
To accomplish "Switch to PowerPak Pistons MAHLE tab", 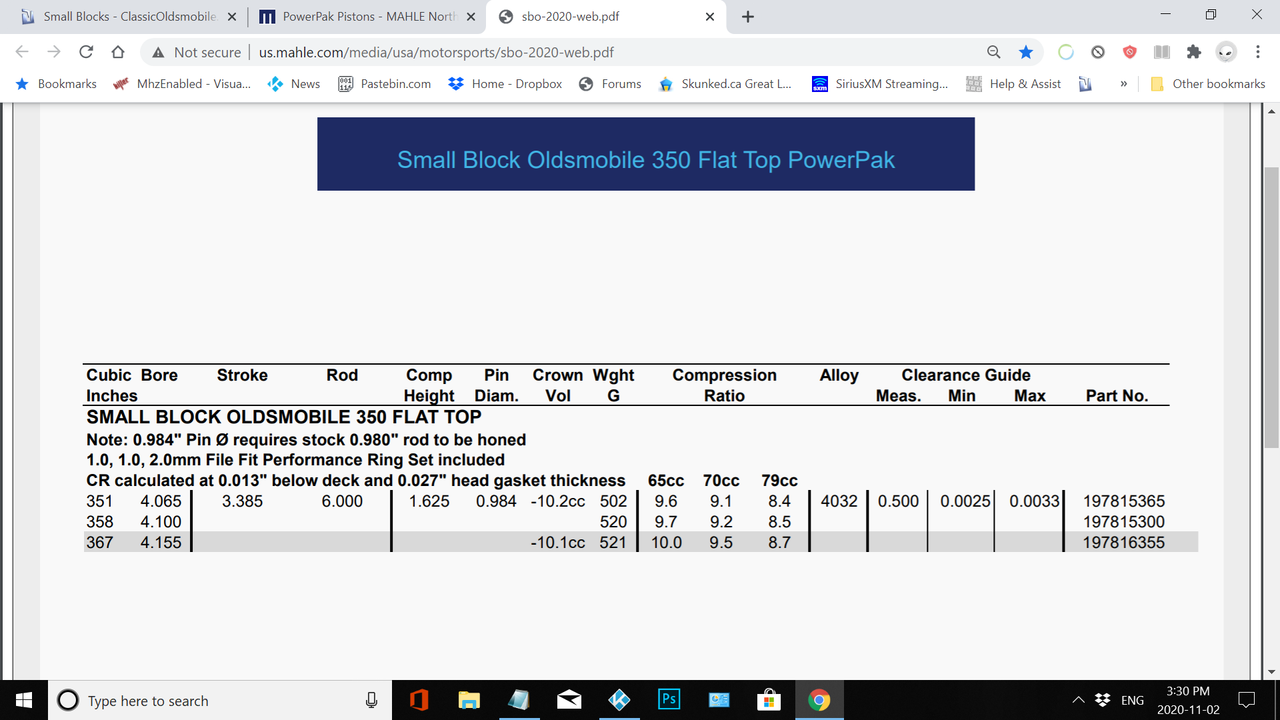I will point(367,17).
